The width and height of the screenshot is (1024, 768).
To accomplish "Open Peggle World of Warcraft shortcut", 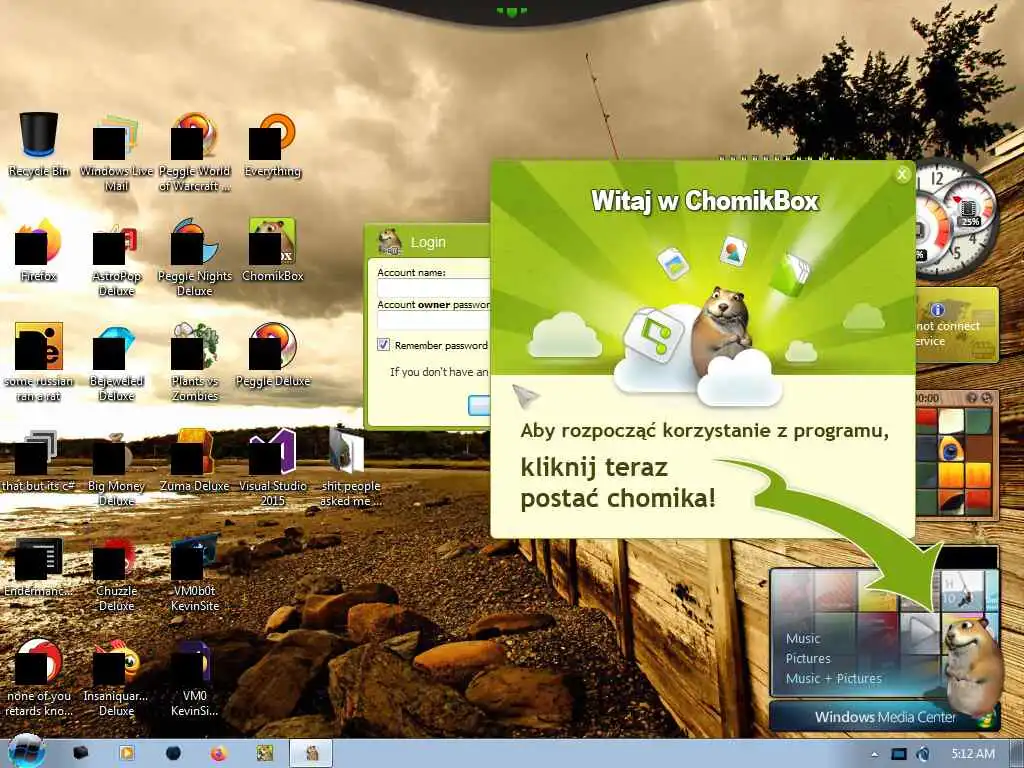I will [x=195, y=153].
